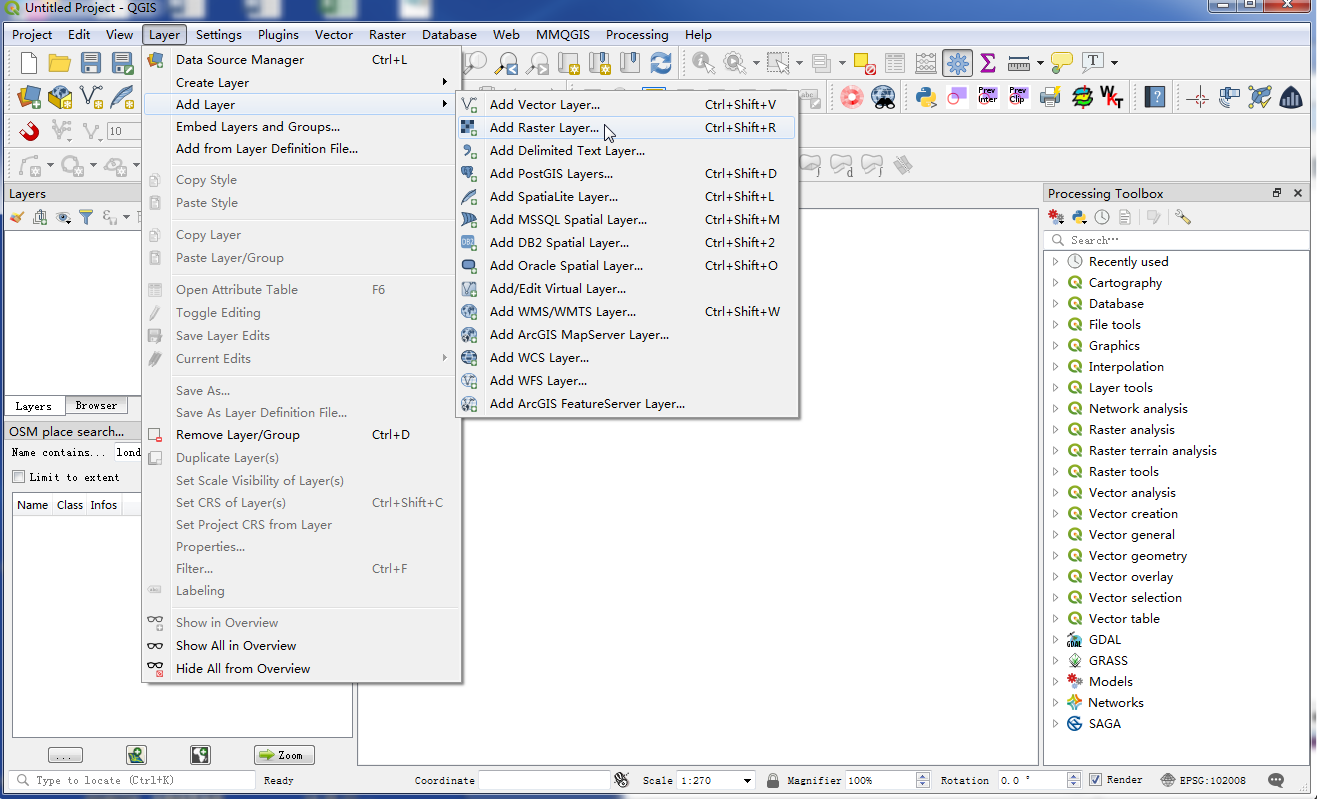
Task: Open Data Source Manager from Layer menu
Action: tap(301, 60)
